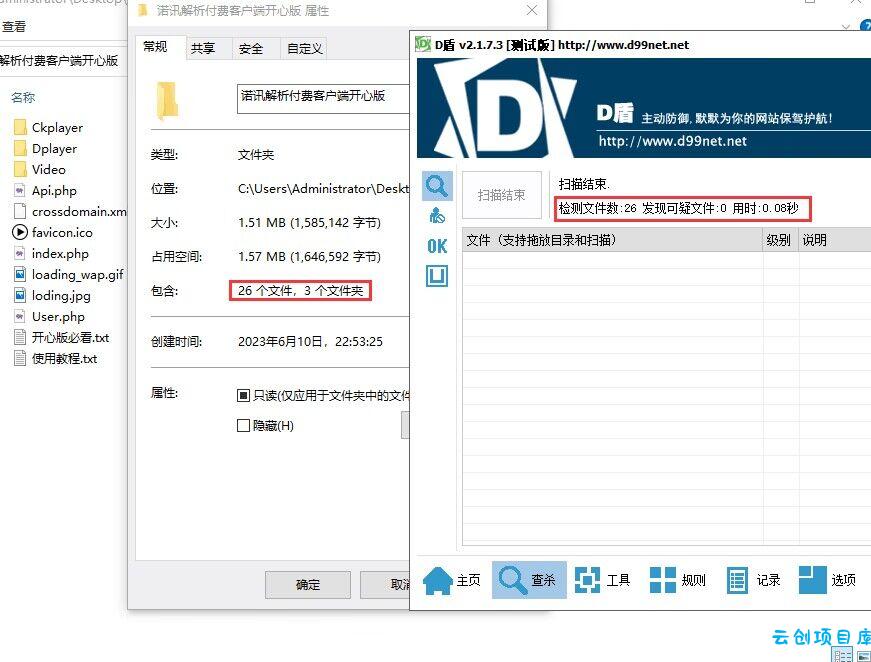
Task: Click the OK icon in D盾 sidebar
Action: pos(437,246)
